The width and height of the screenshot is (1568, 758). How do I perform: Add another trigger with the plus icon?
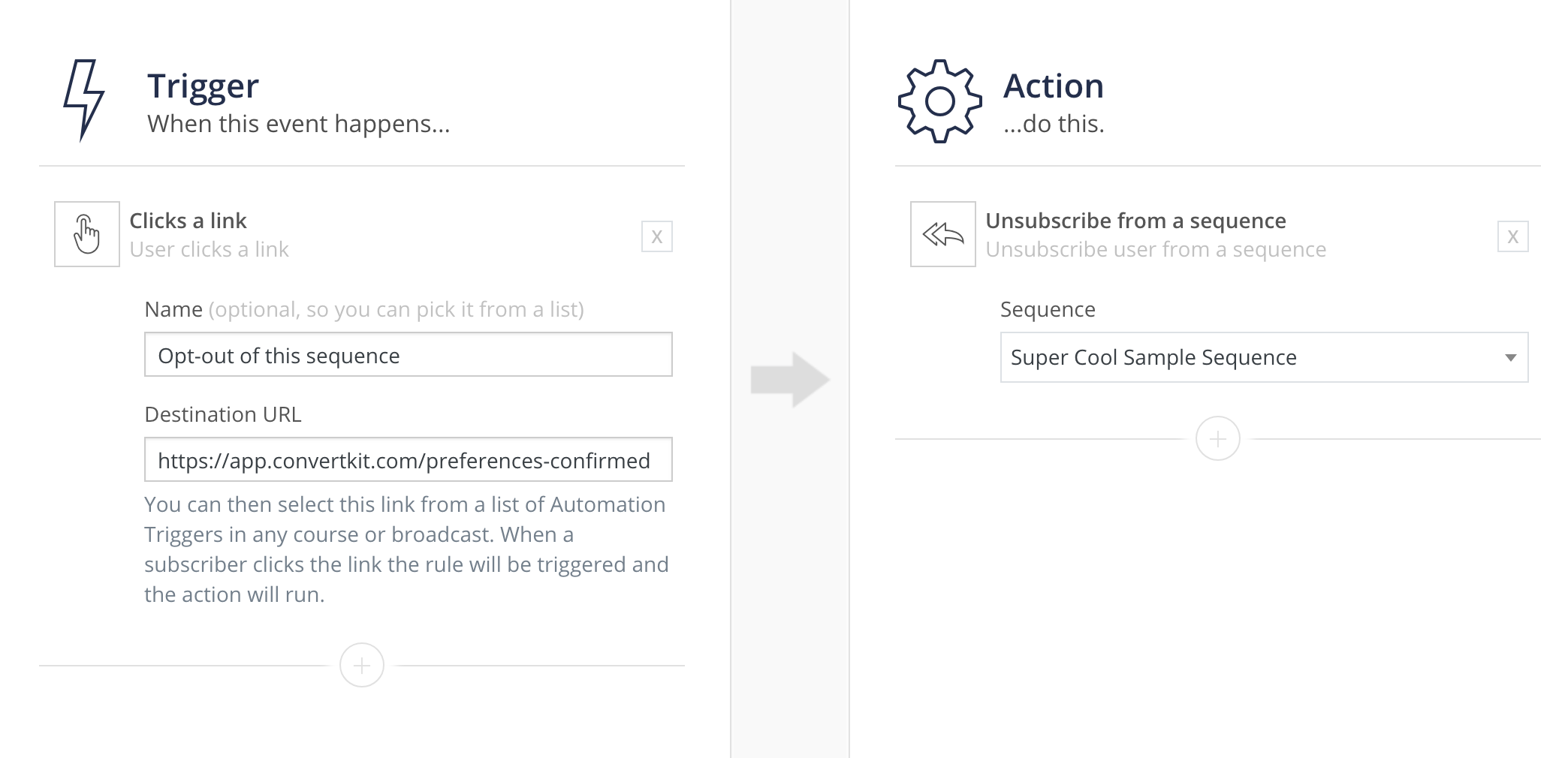pyautogui.click(x=362, y=665)
